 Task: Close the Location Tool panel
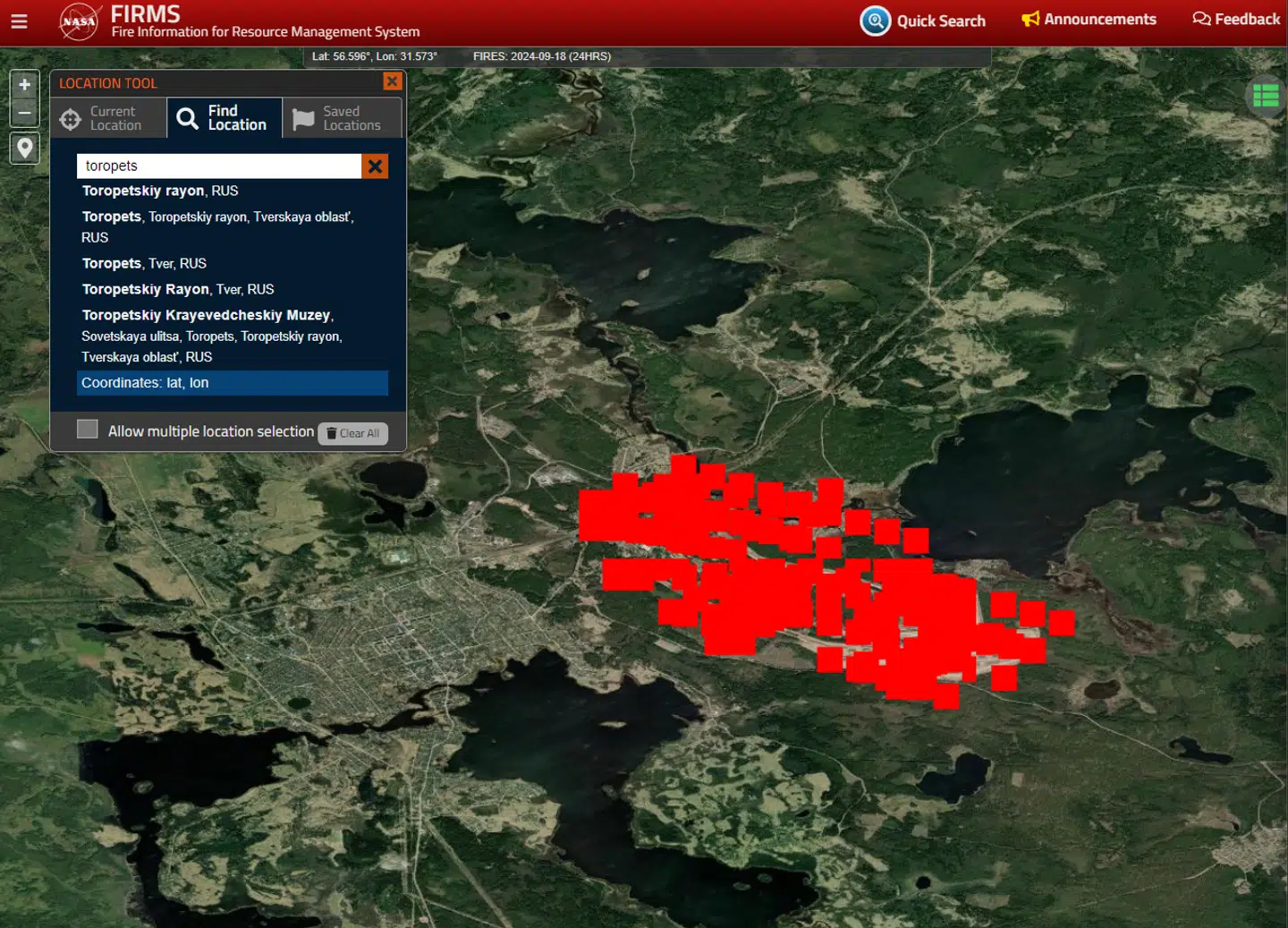(x=392, y=81)
